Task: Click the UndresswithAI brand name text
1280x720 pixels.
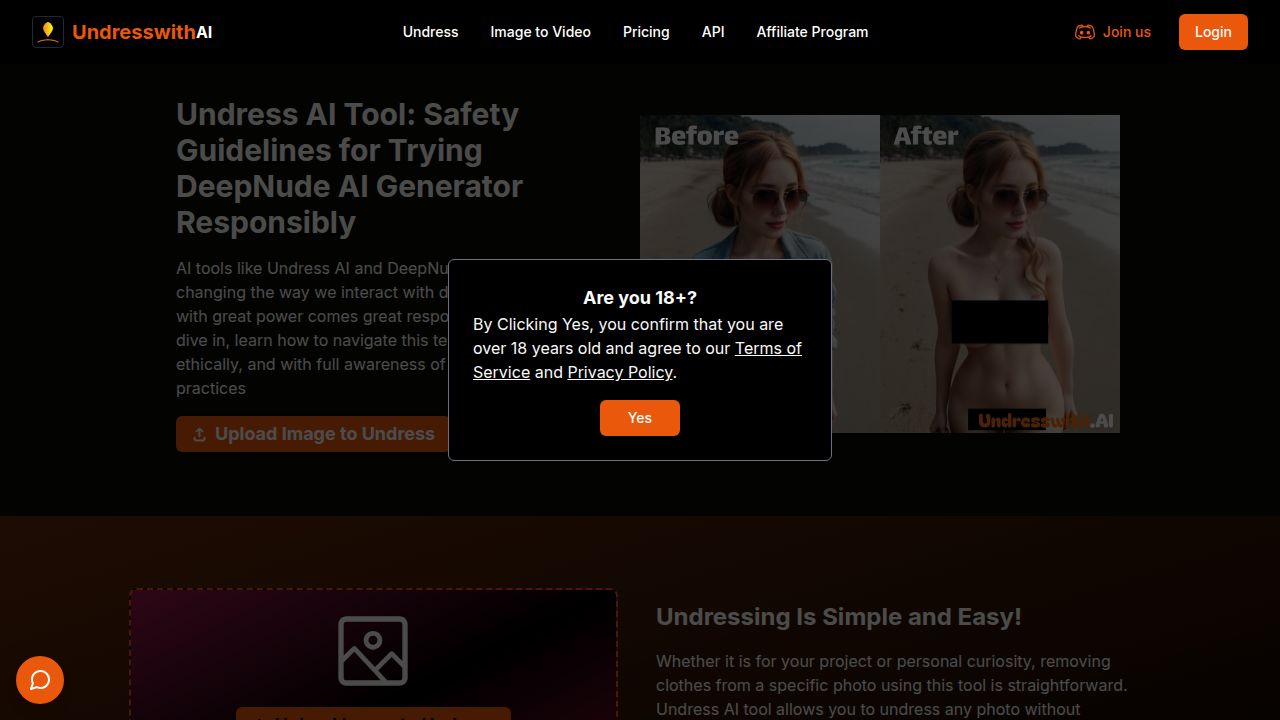Action: tap(142, 32)
